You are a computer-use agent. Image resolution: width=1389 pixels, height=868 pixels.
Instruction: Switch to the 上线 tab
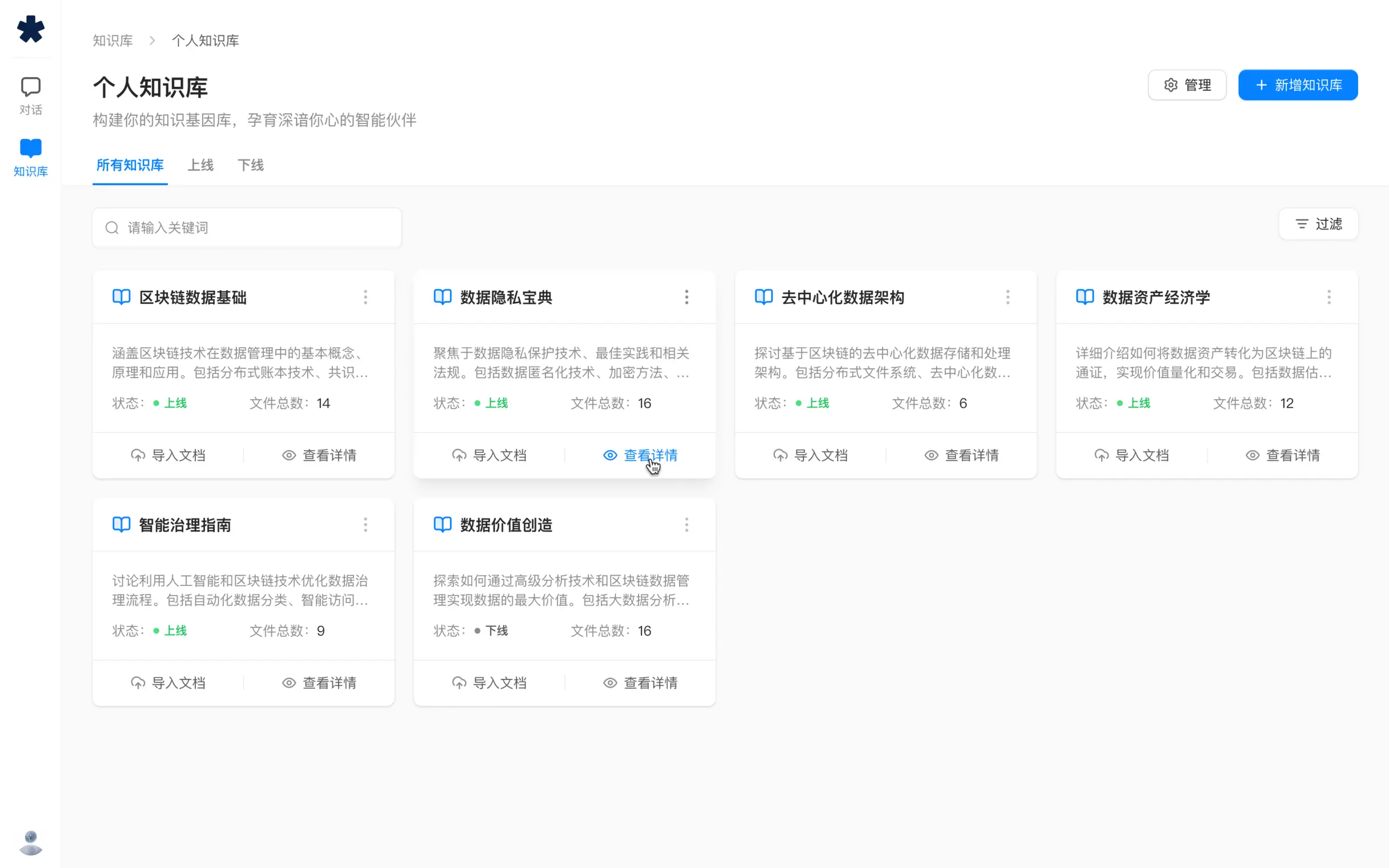point(201,166)
